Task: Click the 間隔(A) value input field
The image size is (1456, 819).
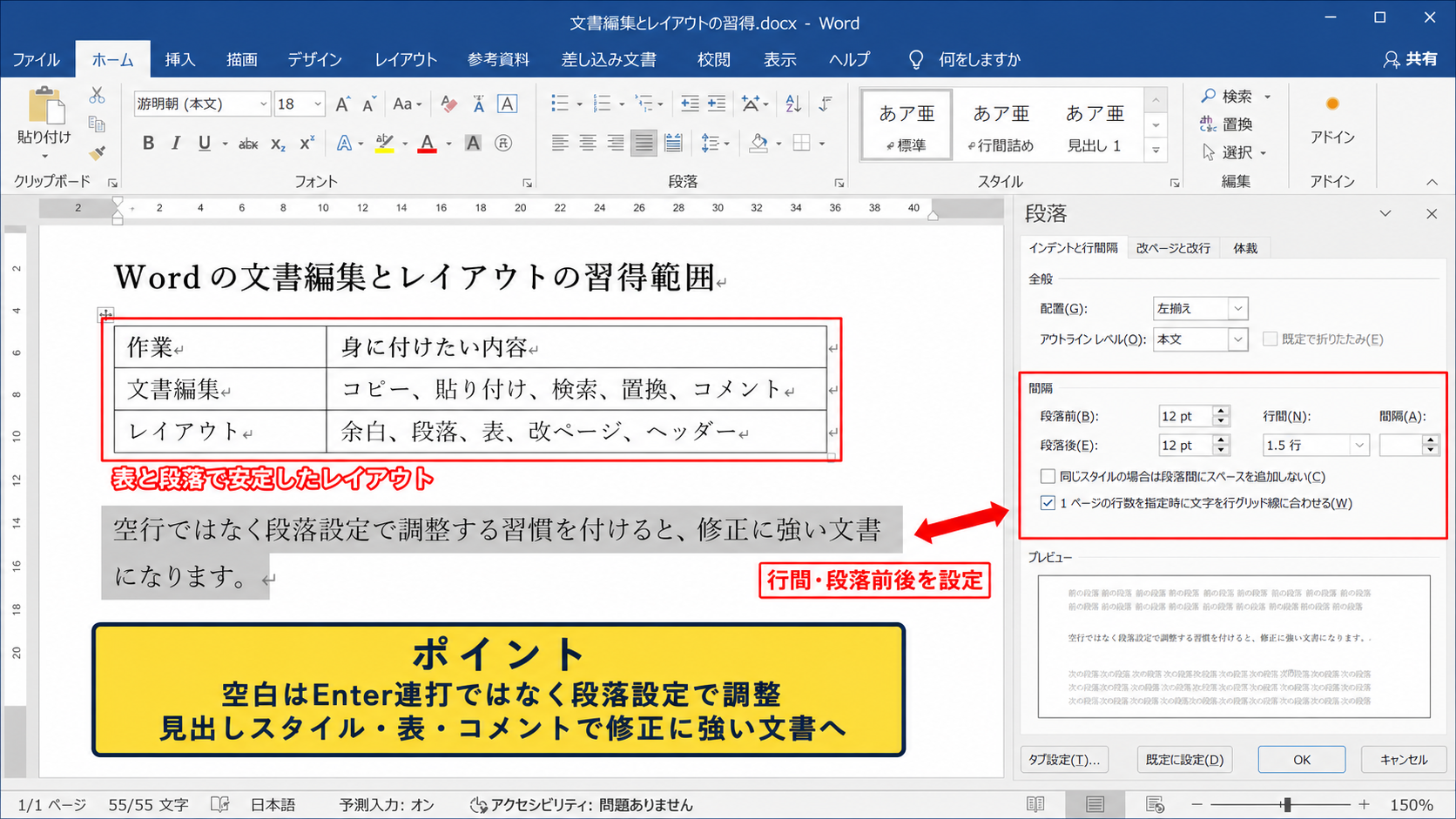Action: coord(1401,445)
